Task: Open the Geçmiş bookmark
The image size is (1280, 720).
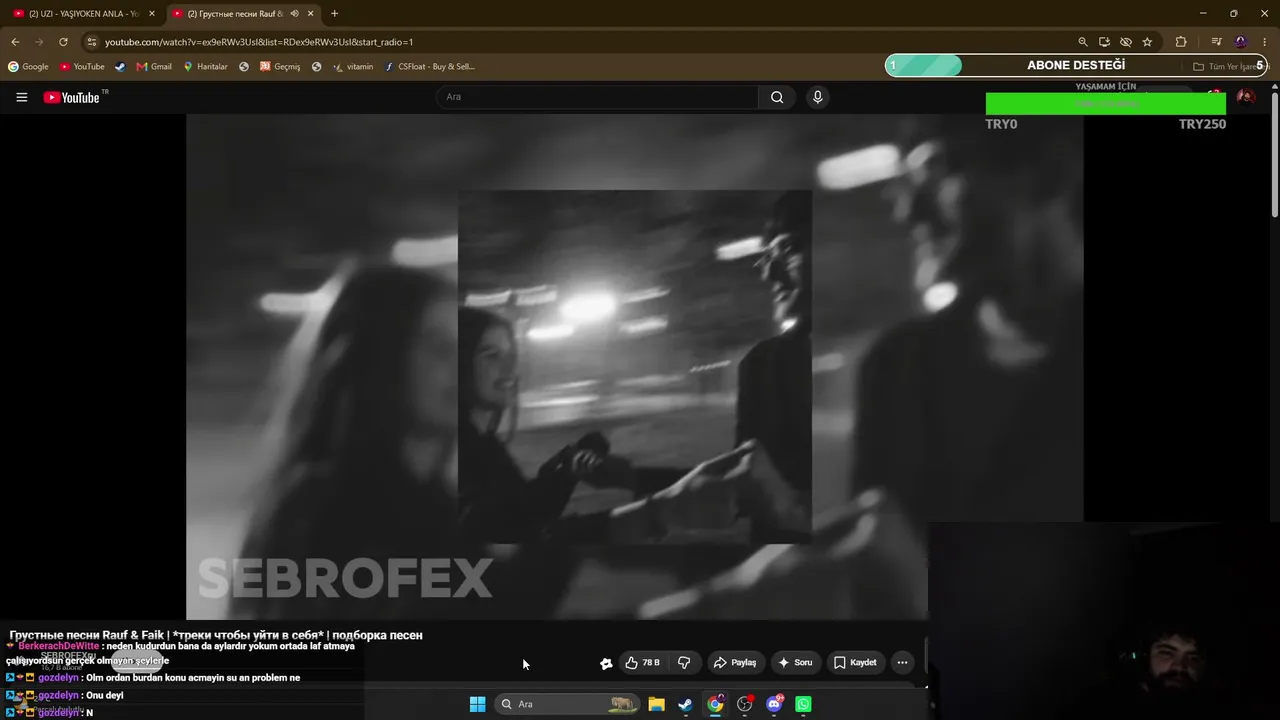Action: click(280, 67)
